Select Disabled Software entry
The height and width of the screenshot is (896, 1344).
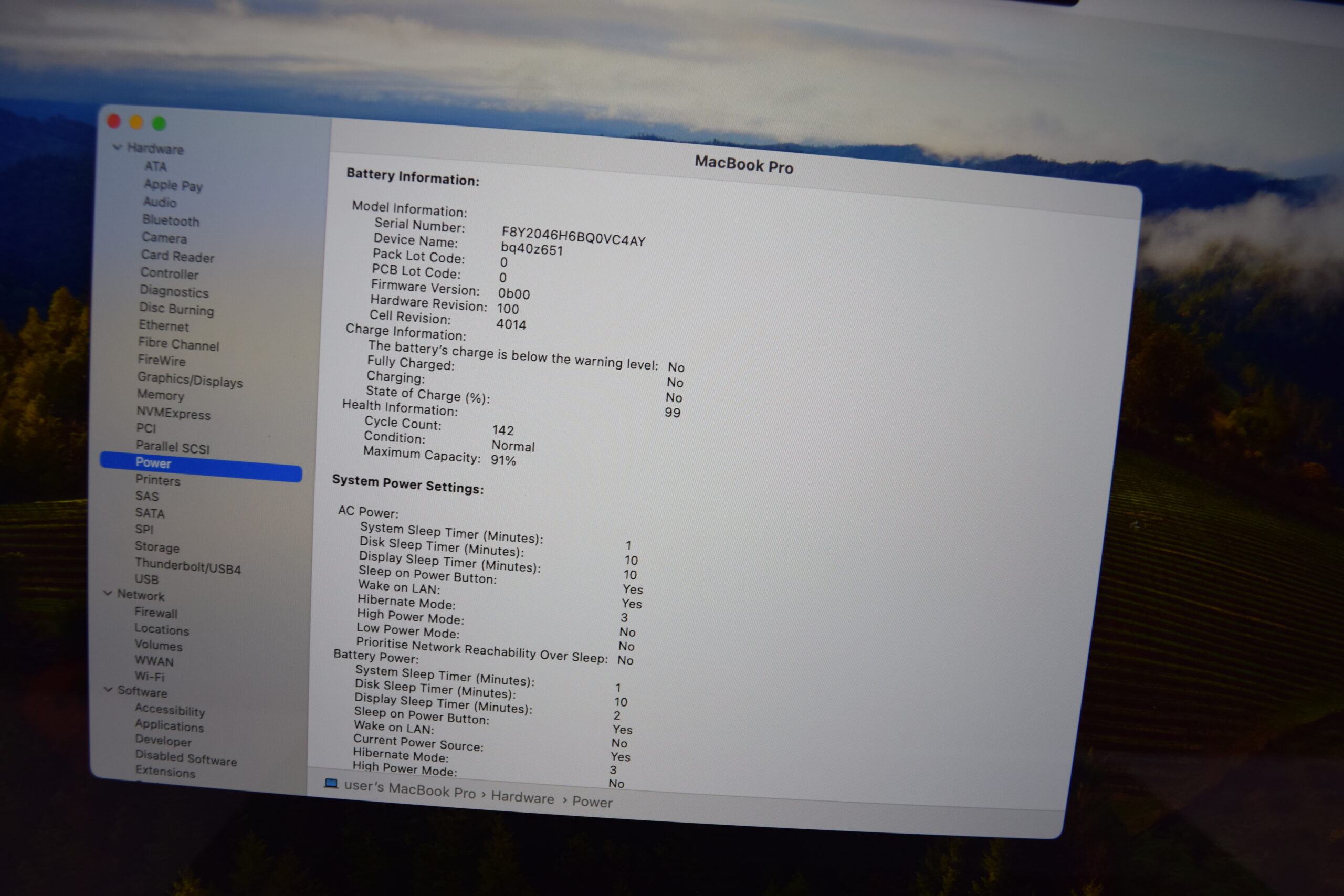[x=186, y=758]
